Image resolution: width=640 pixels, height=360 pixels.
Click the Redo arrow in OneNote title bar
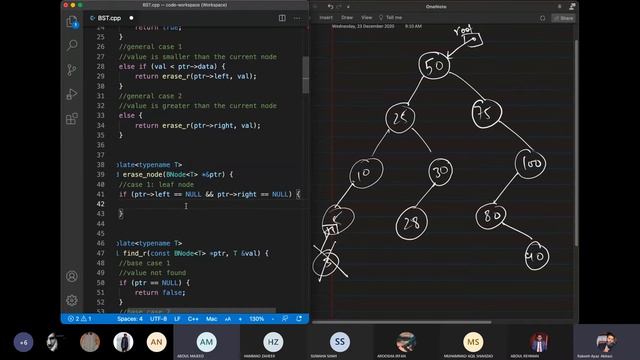point(339,7)
